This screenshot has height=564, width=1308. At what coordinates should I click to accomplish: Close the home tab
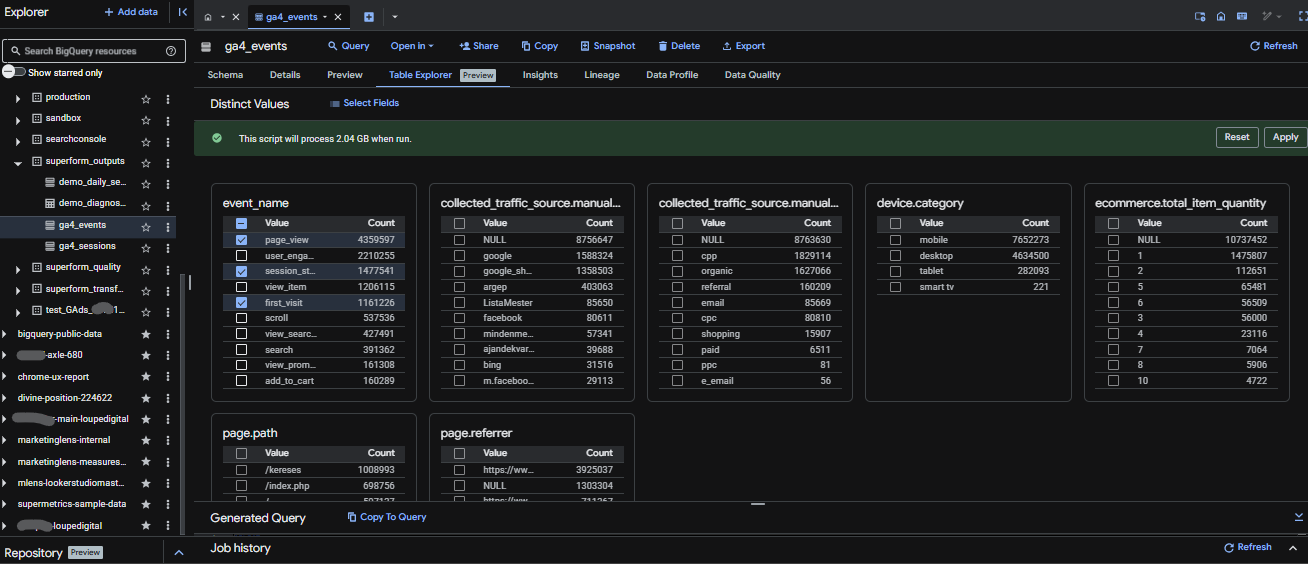coord(235,17)
